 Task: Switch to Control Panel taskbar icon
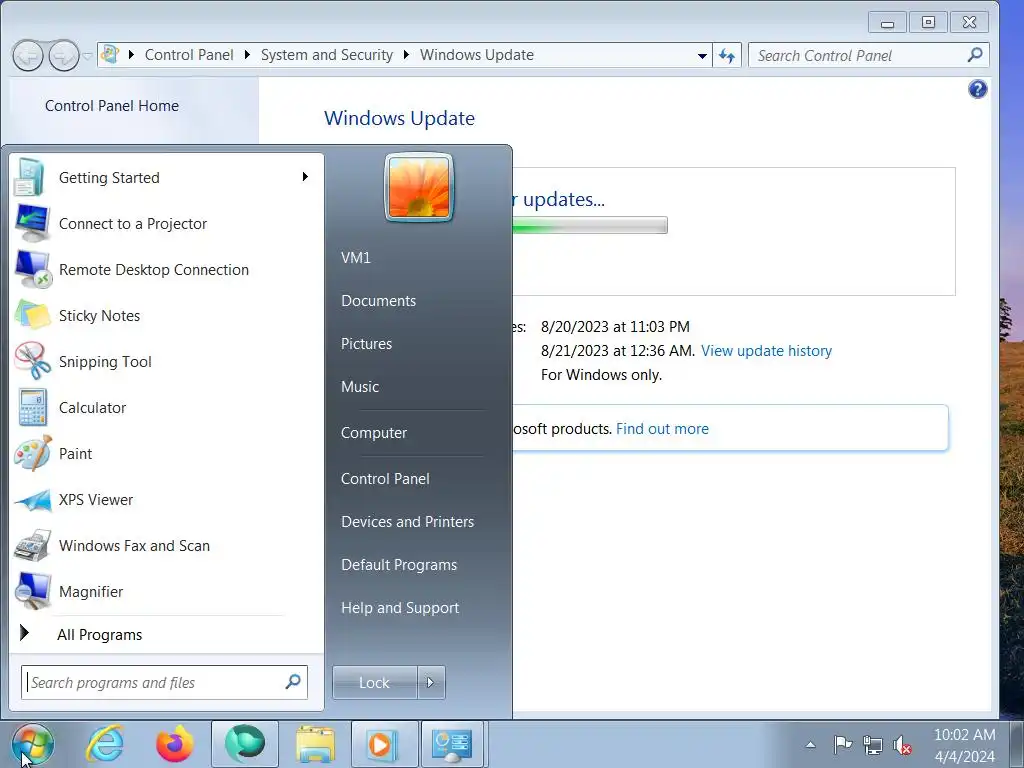(453, 744)
